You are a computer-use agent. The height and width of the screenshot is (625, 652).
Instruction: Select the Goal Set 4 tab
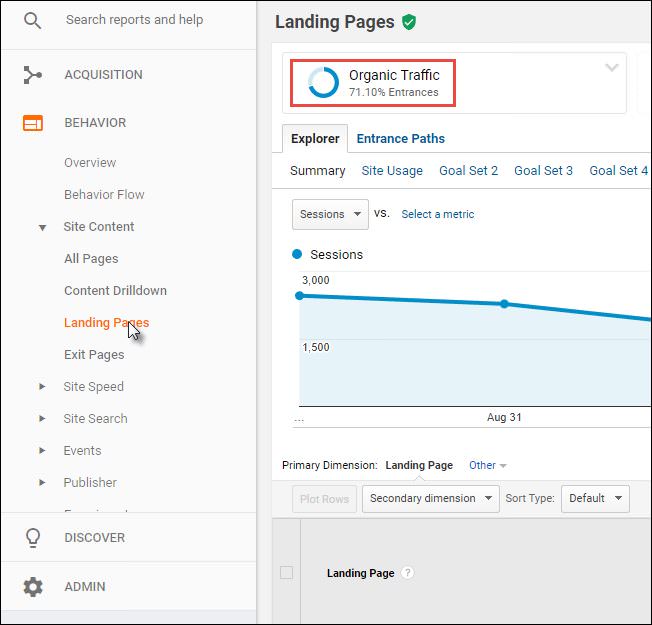(618, 170)
